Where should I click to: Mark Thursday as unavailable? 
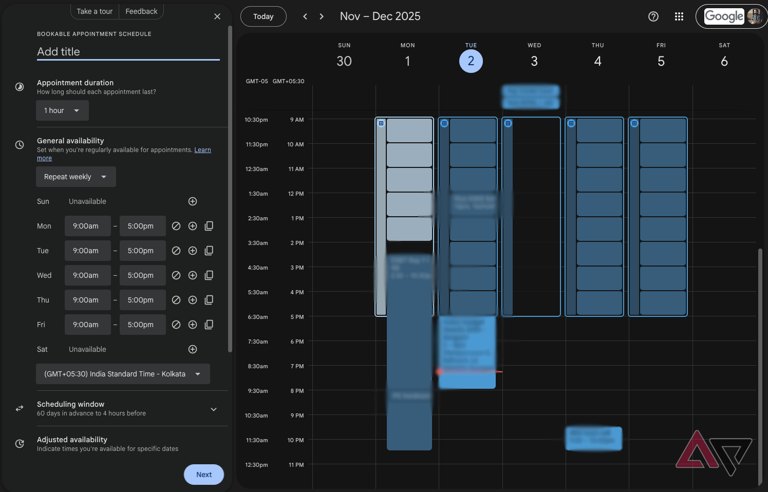point(176,300)
